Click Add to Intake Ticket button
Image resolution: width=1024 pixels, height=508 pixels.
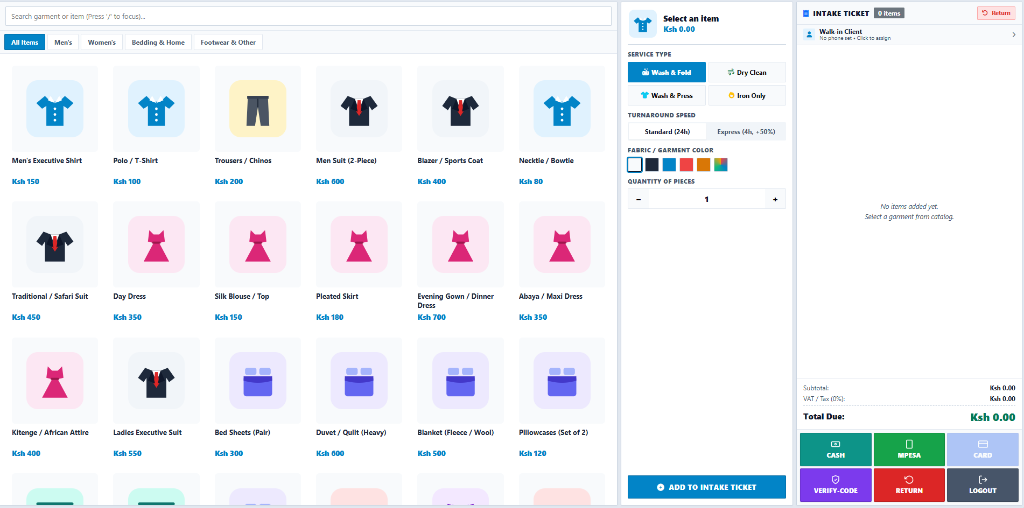point(707,487)
